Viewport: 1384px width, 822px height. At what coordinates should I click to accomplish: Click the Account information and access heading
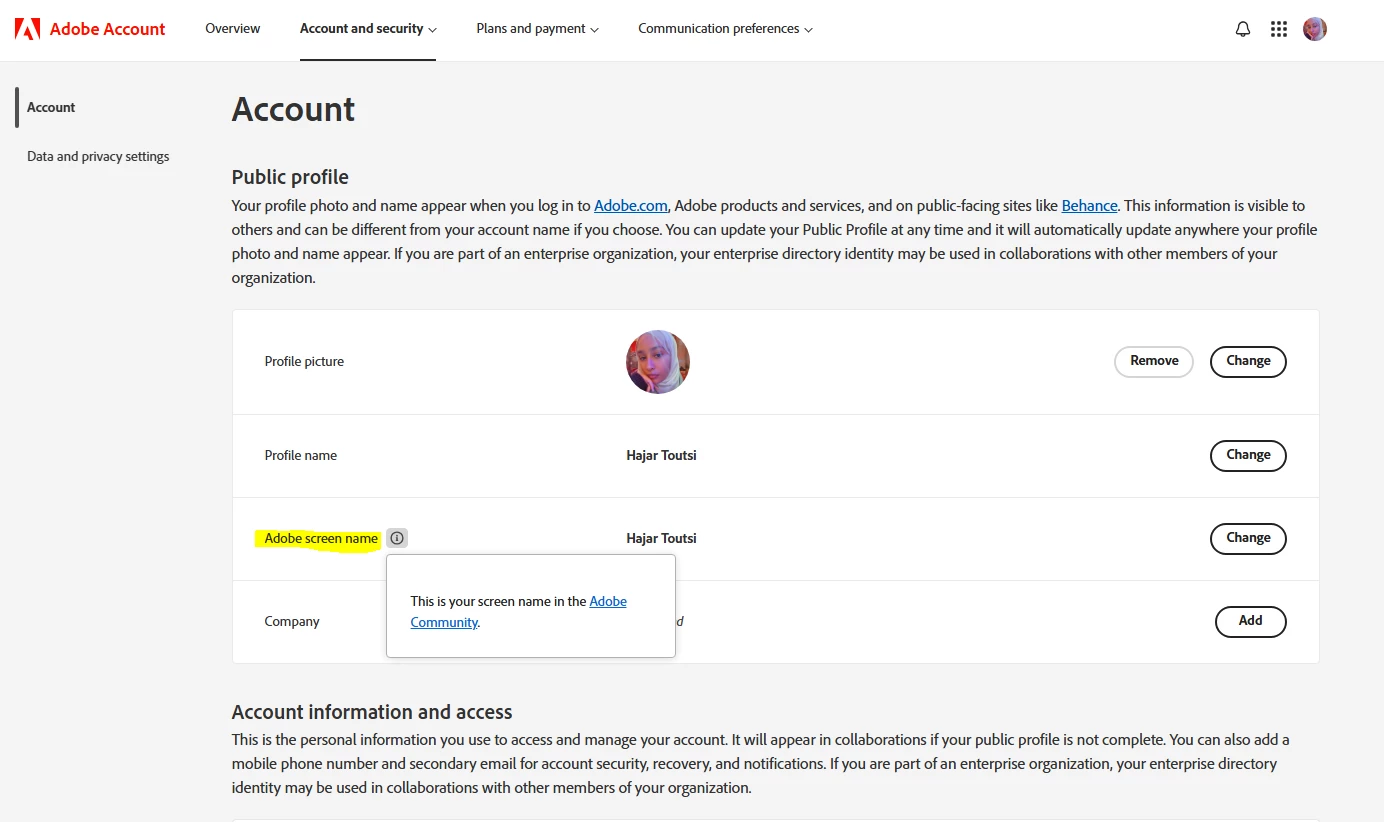pos(372,712)
